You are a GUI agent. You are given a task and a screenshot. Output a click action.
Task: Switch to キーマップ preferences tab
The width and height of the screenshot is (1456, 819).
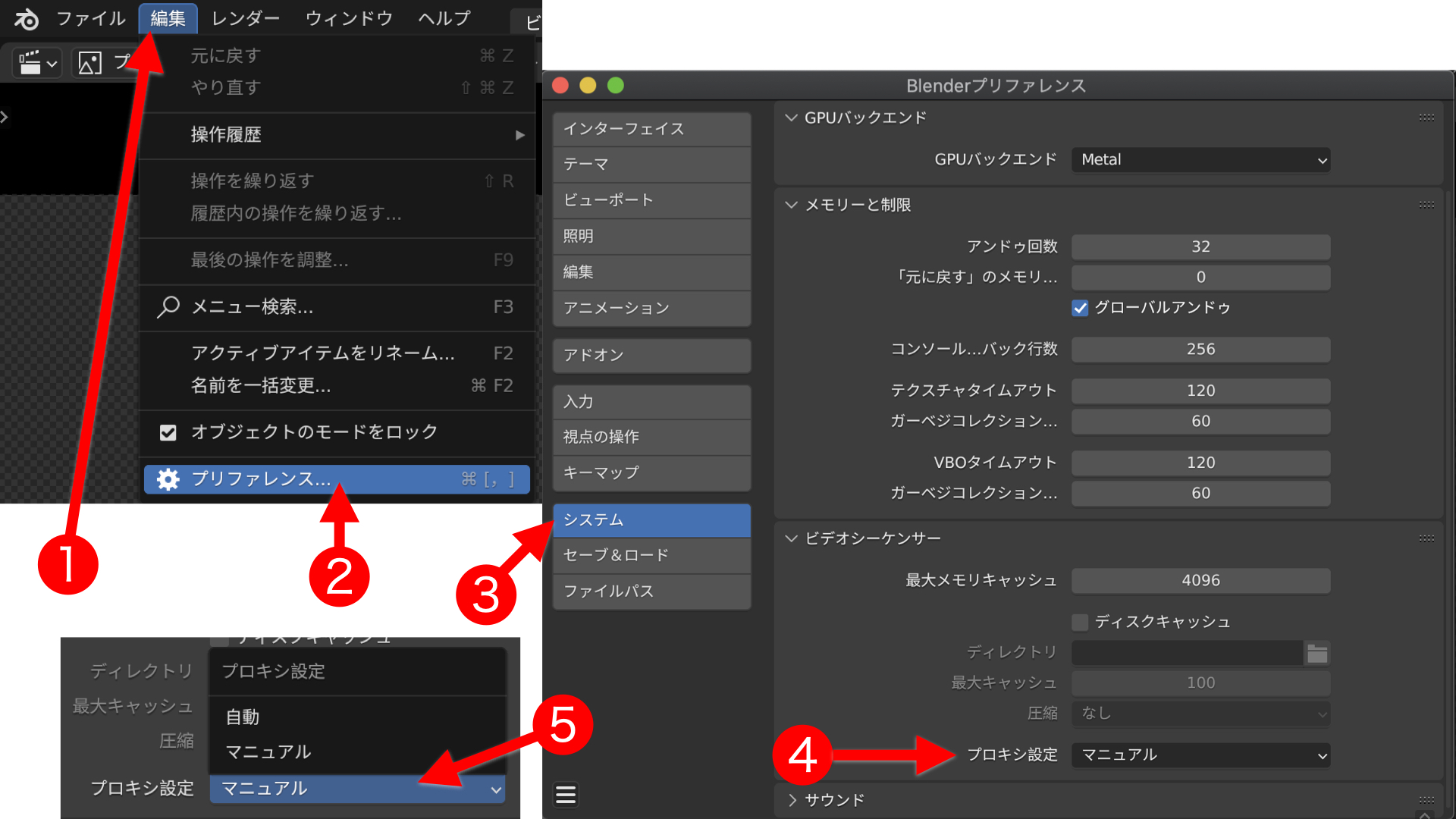coord(652,473)
